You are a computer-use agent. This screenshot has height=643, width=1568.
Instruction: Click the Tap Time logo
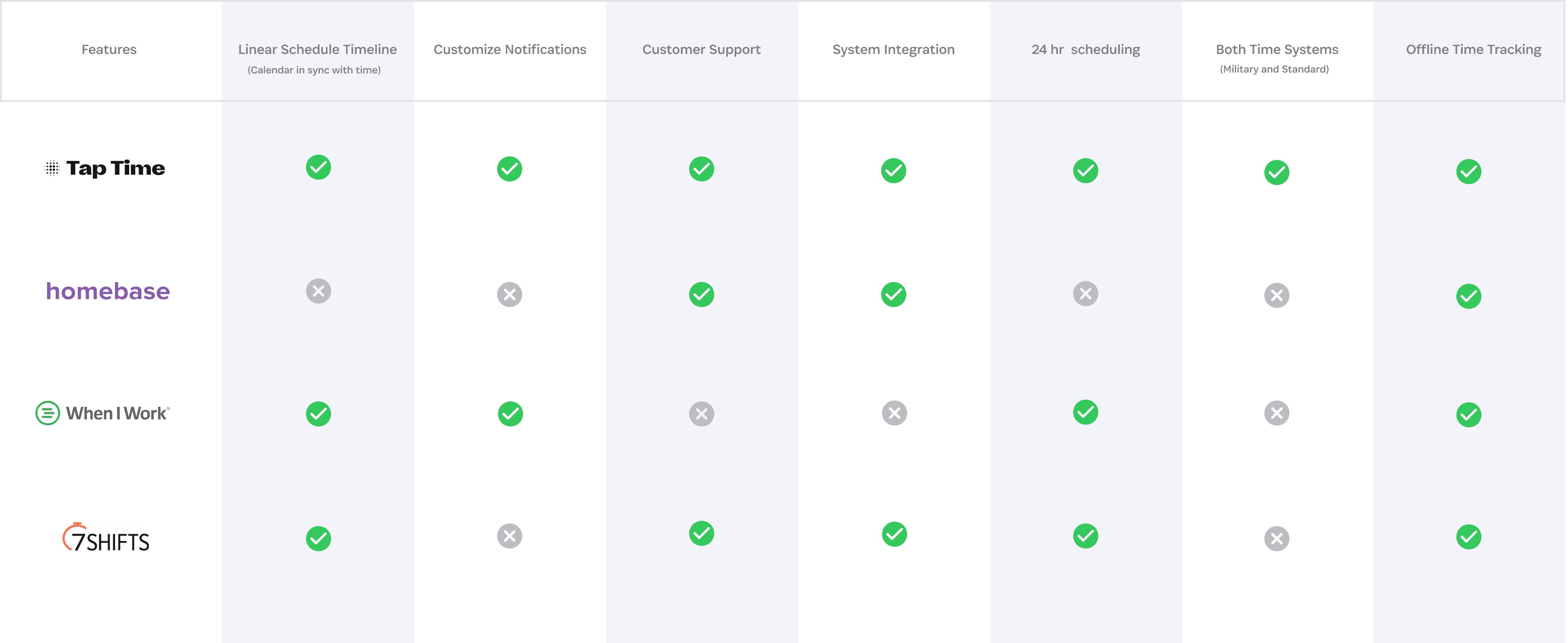coord(105,168)
